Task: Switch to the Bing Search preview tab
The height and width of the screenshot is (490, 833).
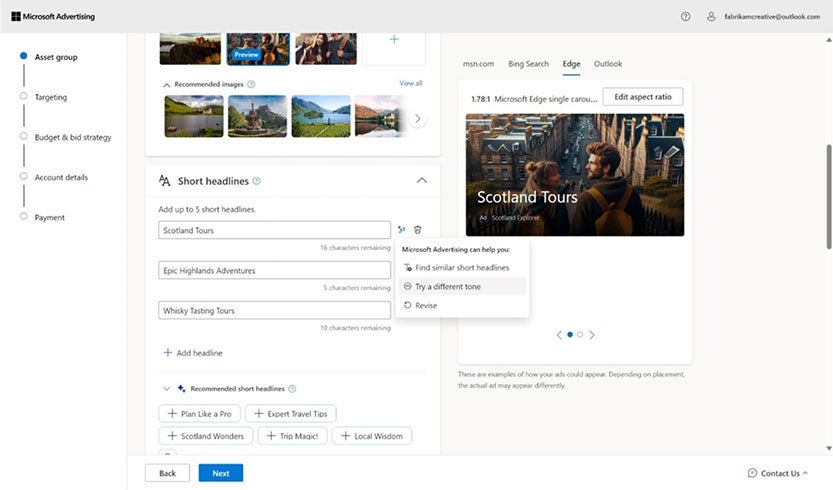Action: pos(528,64)
